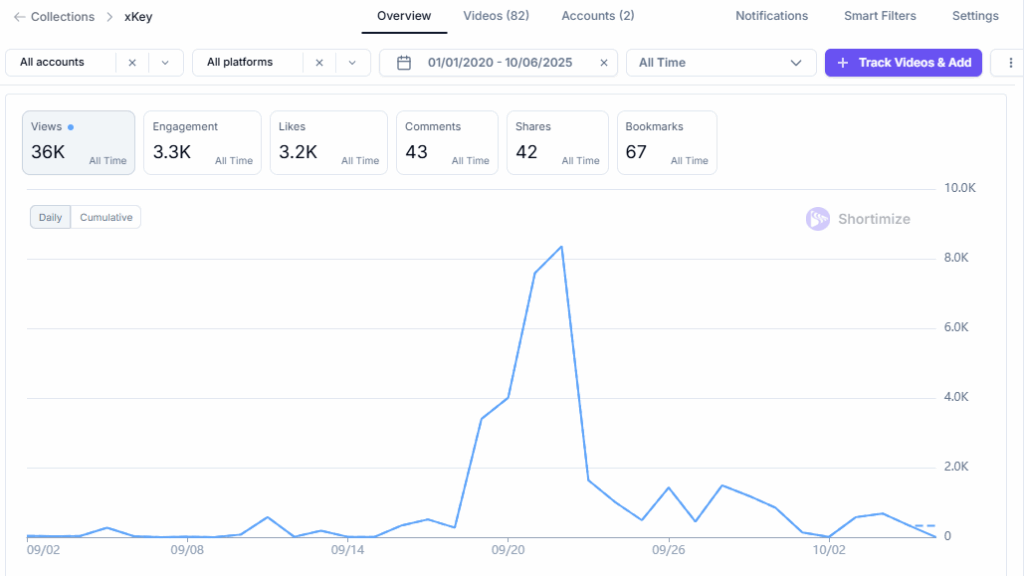Open the Accounts (2) tab
The image size is (1024, 576).
click(x=597, y=16)
